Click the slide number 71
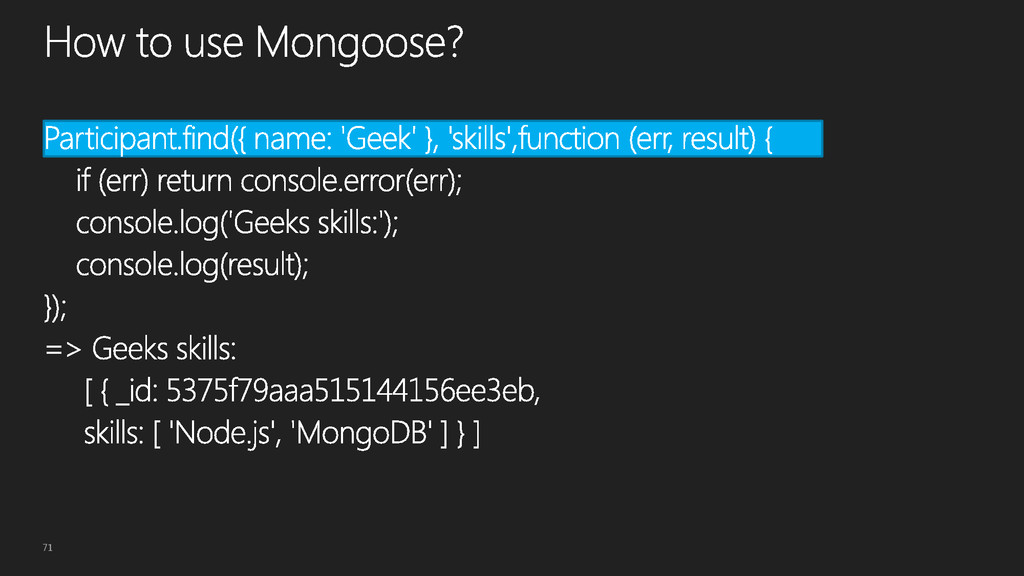The height and width of the screenshot is (576, 1024). pyautogui.click(x=47, y=547)
